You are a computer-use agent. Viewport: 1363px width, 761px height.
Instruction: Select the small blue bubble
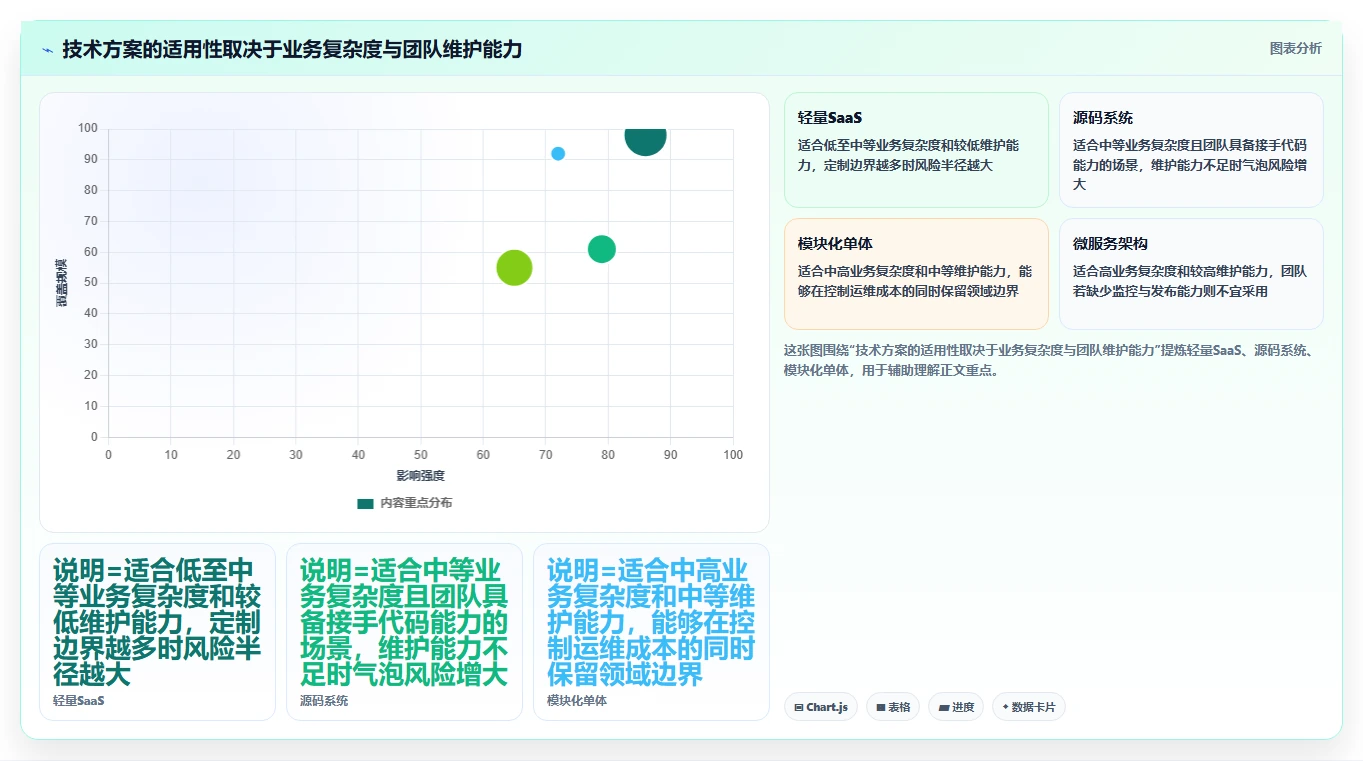click(x=558, y=154)
